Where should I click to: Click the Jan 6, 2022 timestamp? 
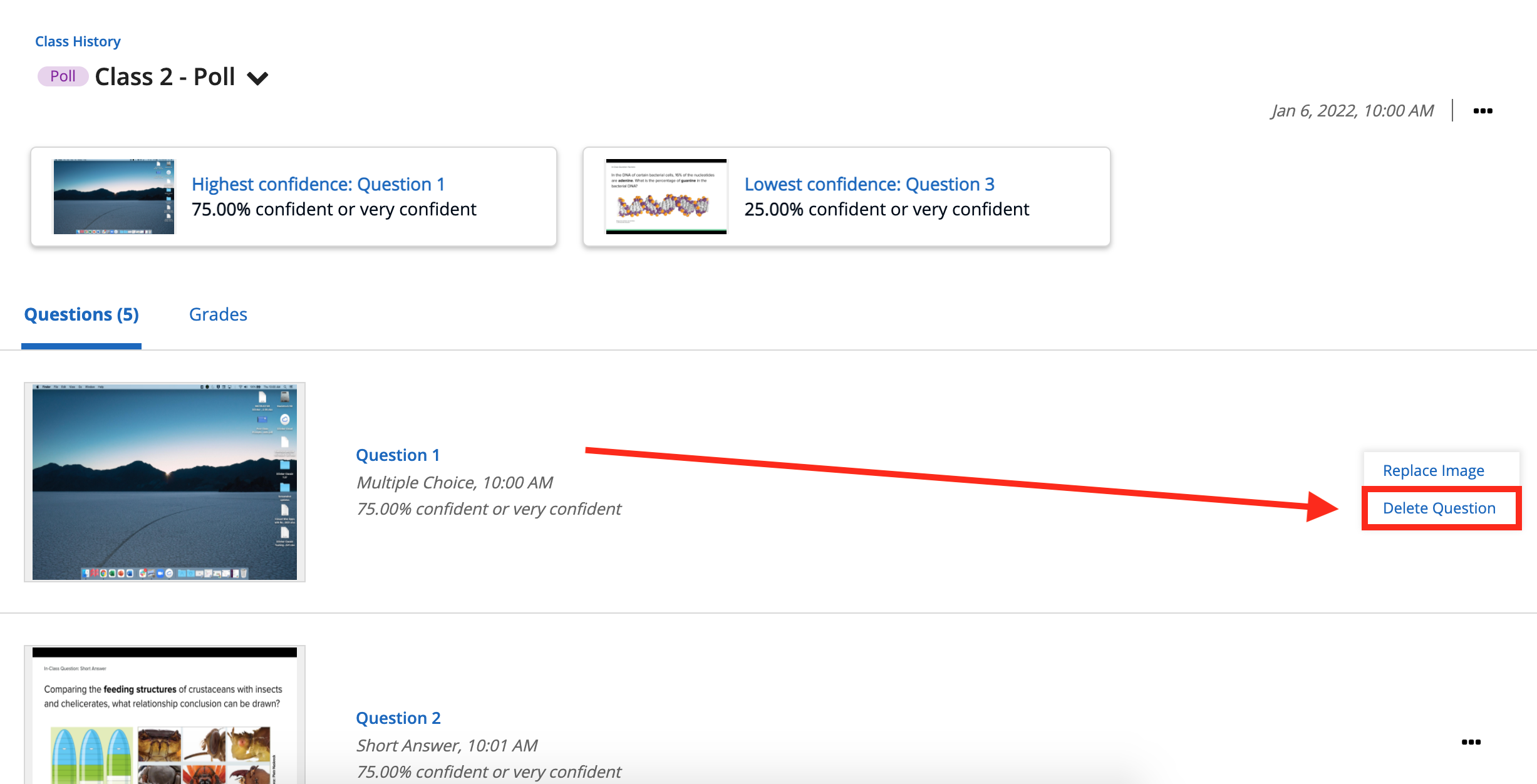[1350, 110]
